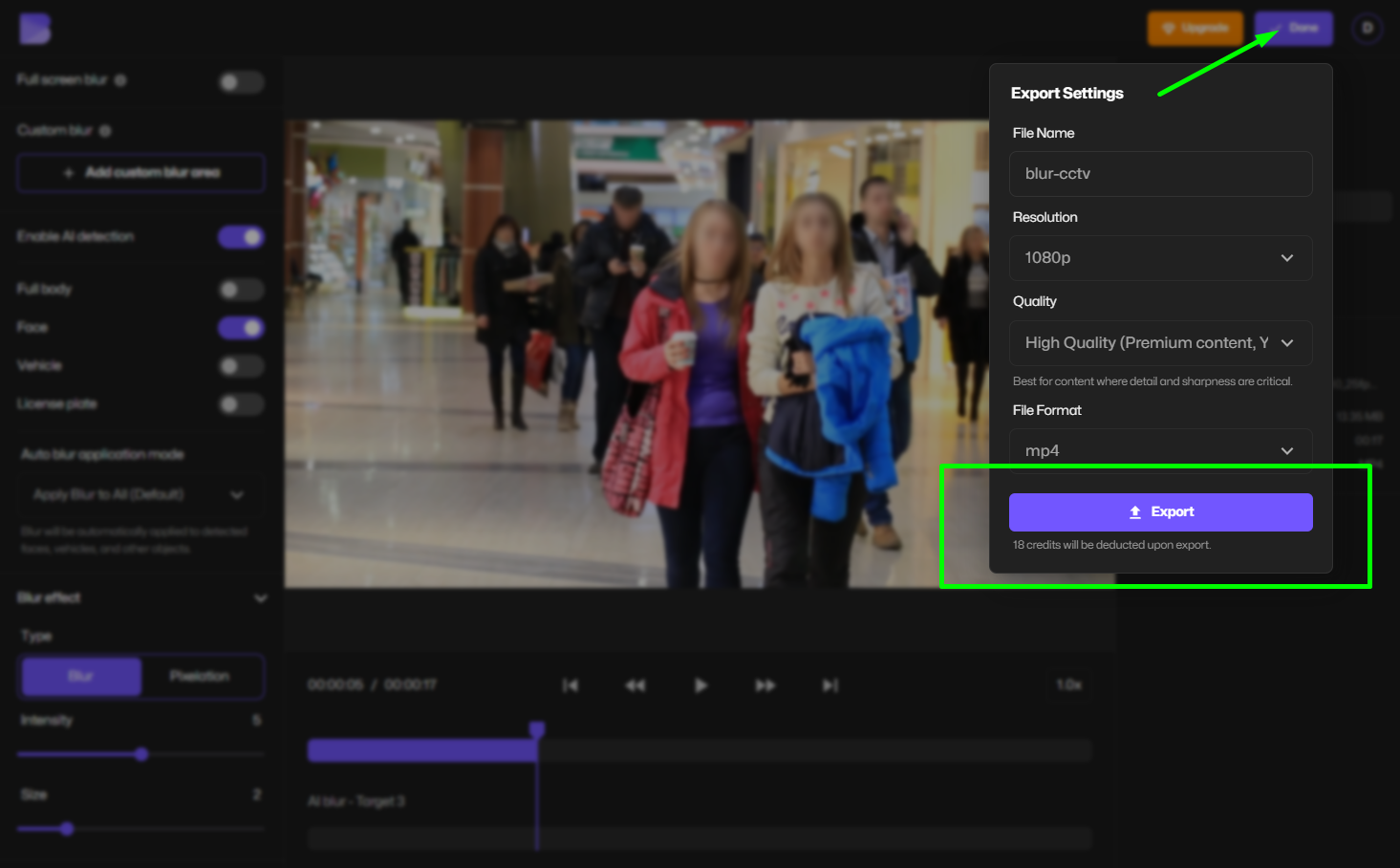Switch to the Pixelation blur type
Screen dimensions: 1400x868
(x=201, y=676)
